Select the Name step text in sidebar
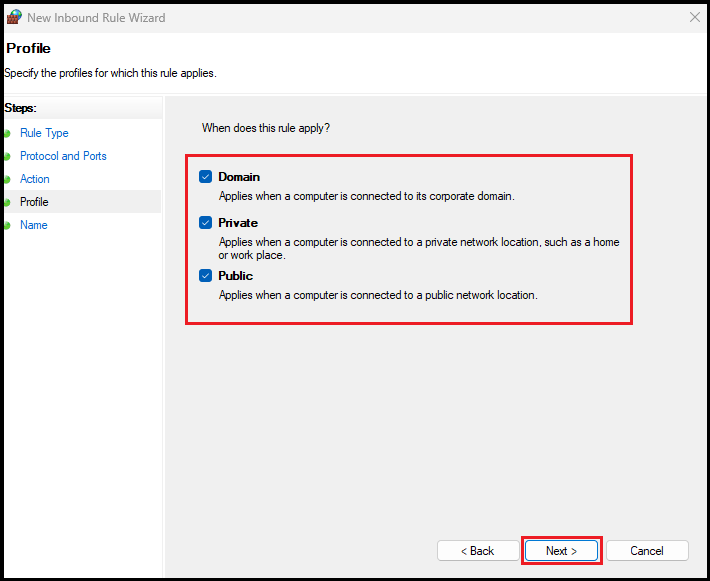The height and width of the screenshot is (581, 710). (34, 225)
